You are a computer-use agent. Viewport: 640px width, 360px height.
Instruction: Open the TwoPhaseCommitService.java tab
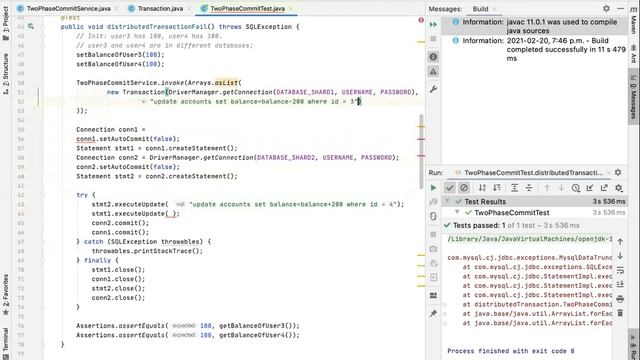69,8
